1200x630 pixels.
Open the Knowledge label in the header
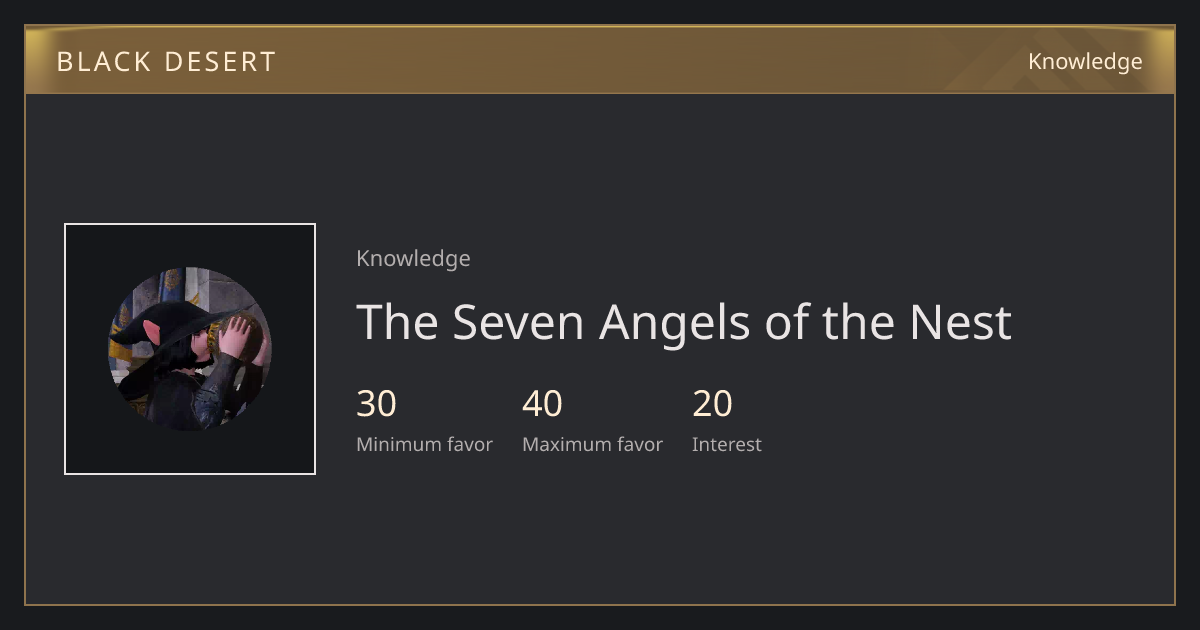pos(1085,62)
